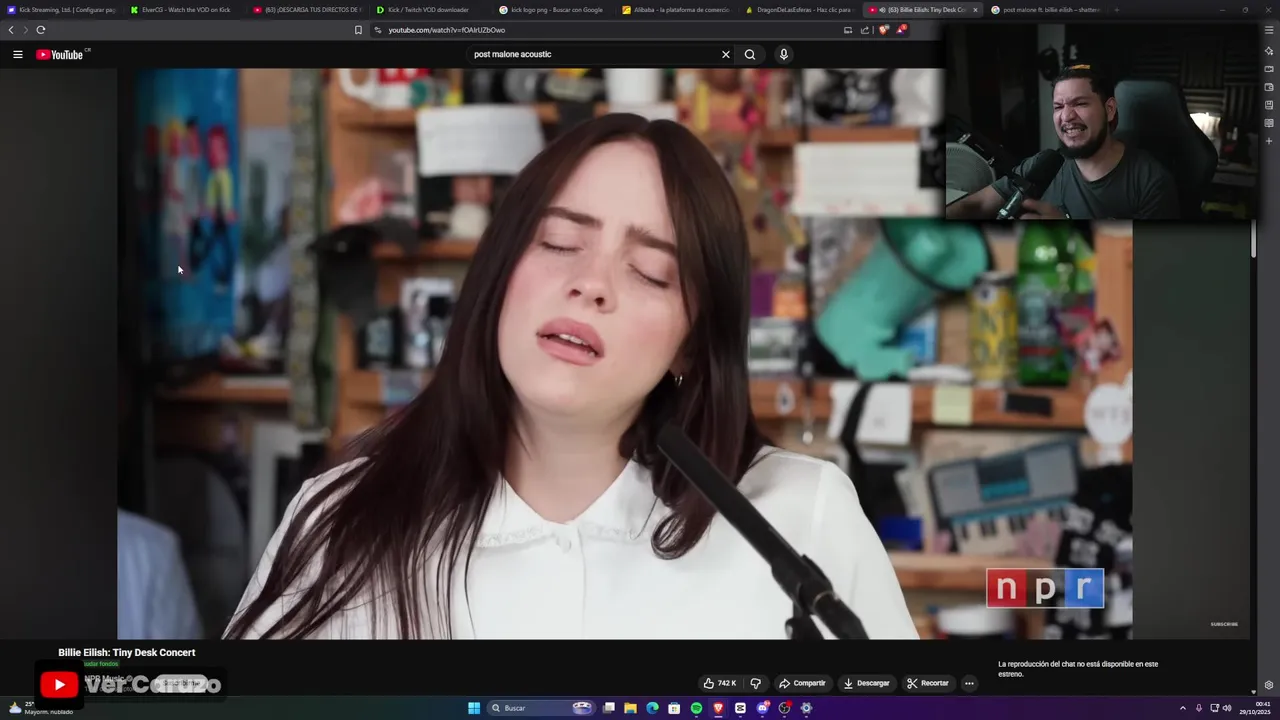Click the video title 'Billie Eilish: Tiny Desk Concert'
Image resolution: width=1280 pixels, height=720 pixels.
[x=127, y=652]
